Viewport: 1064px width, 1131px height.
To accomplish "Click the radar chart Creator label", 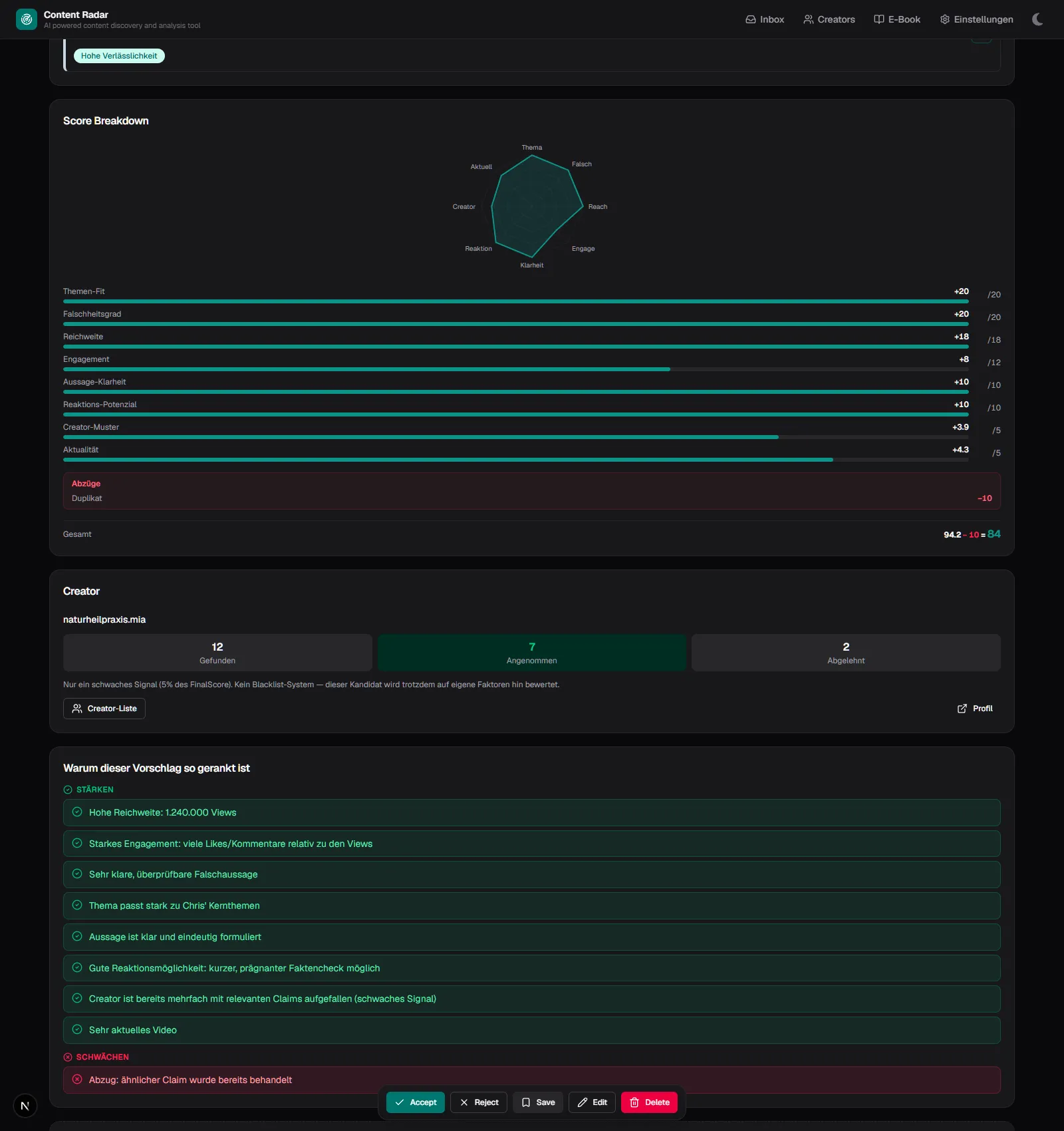I will click(464, 207).
